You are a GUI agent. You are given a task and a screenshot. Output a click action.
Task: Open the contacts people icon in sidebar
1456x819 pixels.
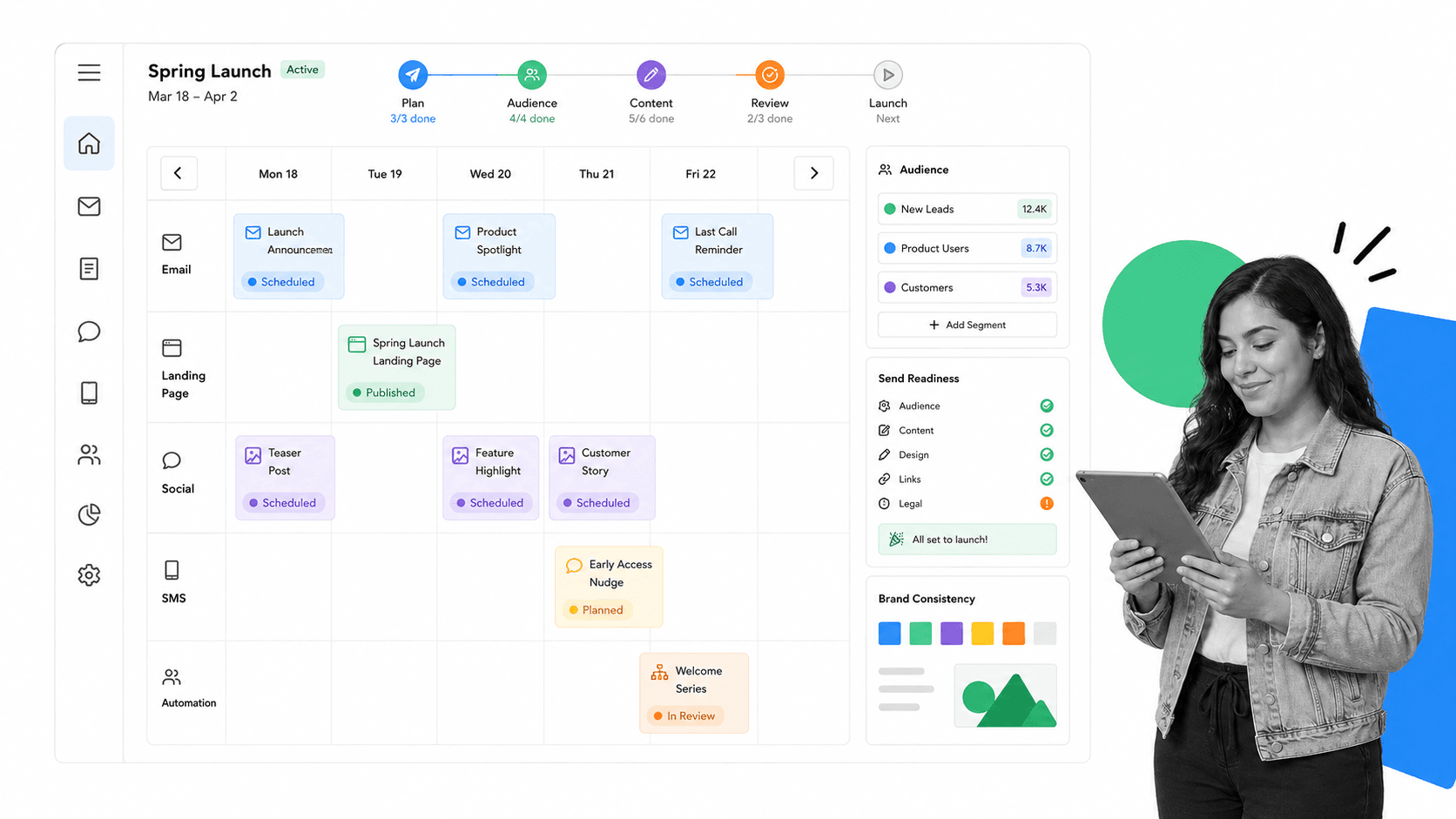[89, 454]
